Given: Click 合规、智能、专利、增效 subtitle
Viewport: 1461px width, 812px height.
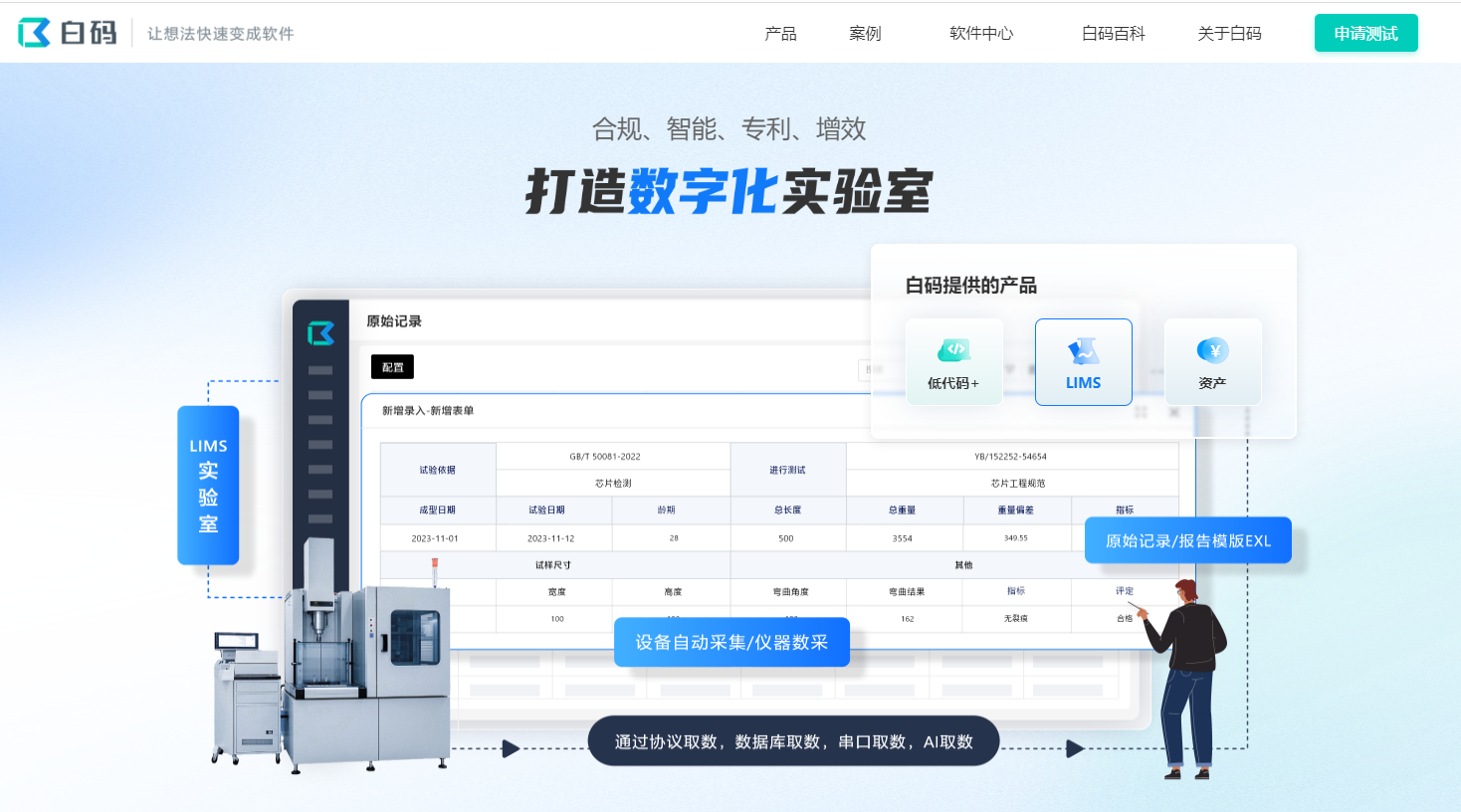Looking at the screenshot, I should coord(729,128).
